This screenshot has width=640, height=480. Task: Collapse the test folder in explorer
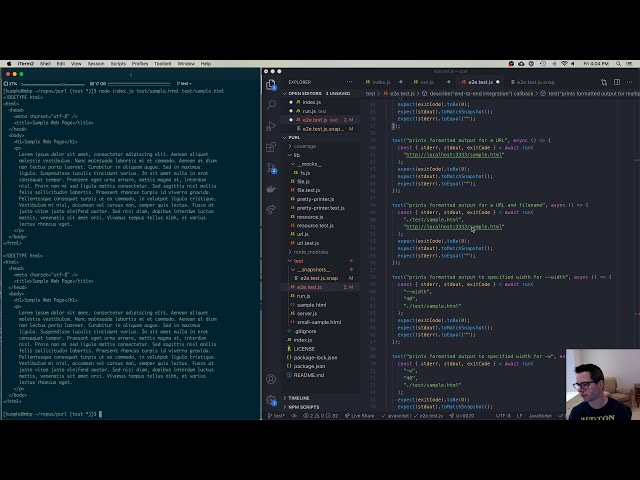[298, 261]
